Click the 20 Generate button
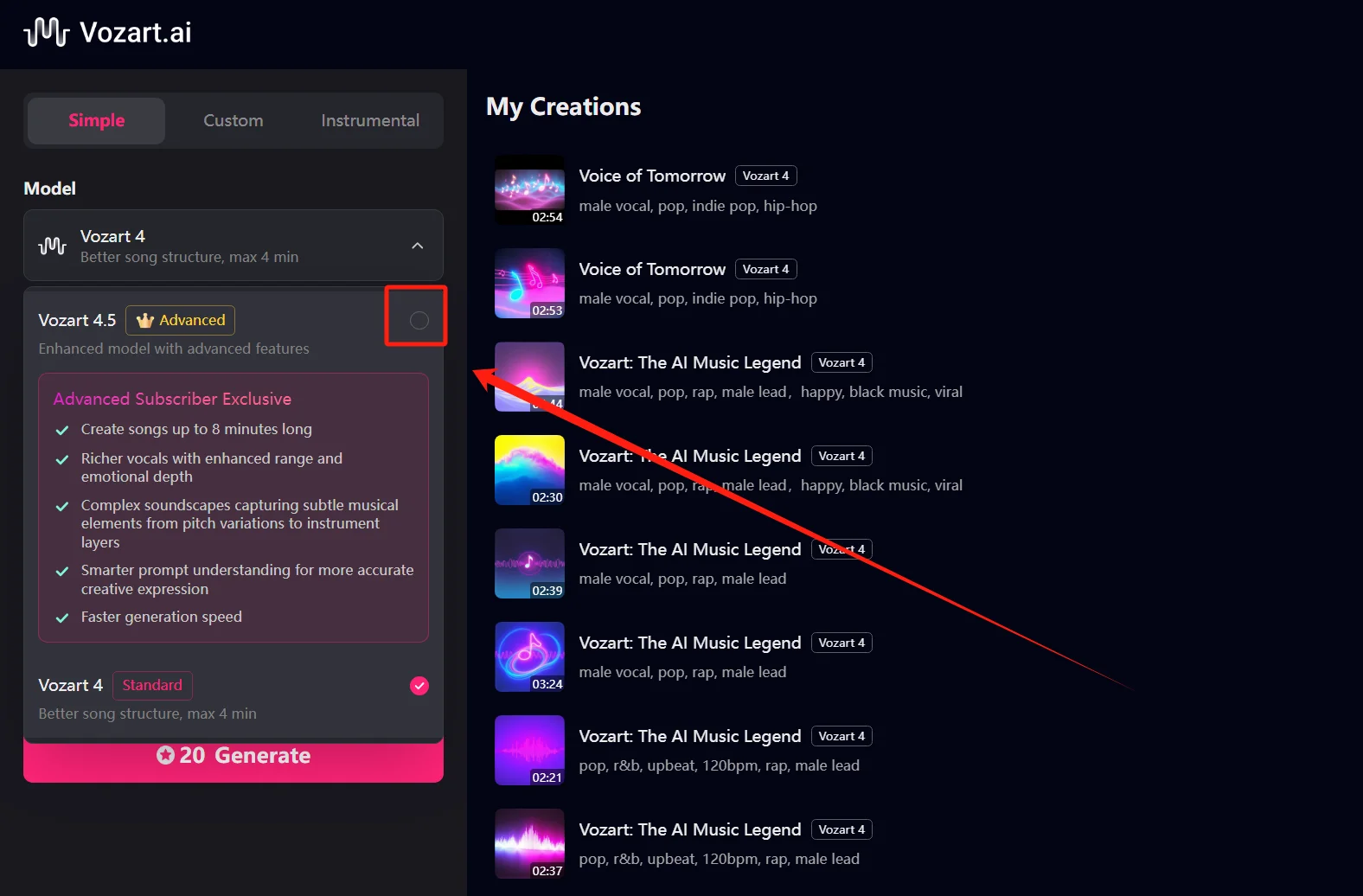1363x896 pixels. tap(234, 756)
